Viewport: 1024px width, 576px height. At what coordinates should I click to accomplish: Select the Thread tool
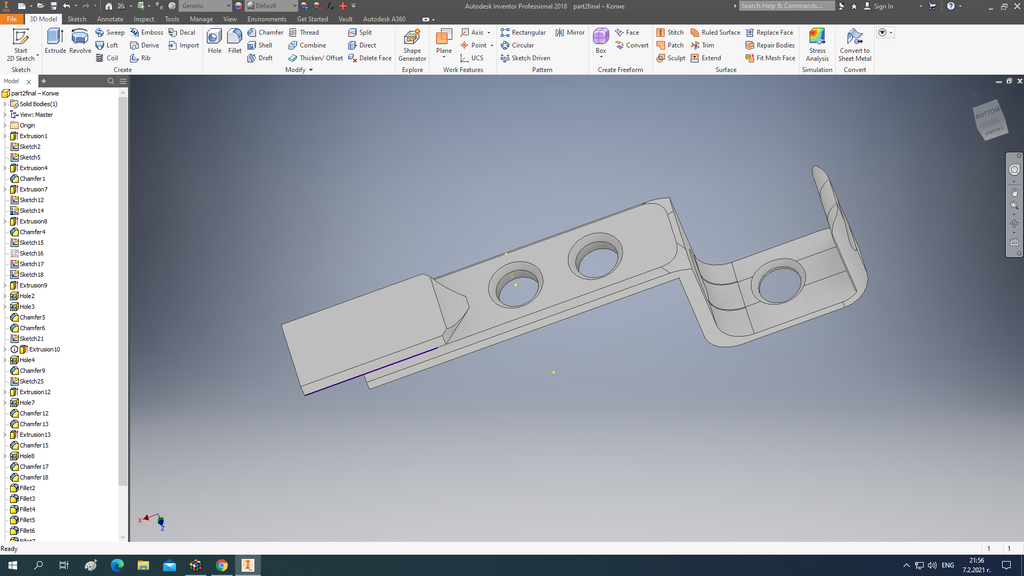304,32
